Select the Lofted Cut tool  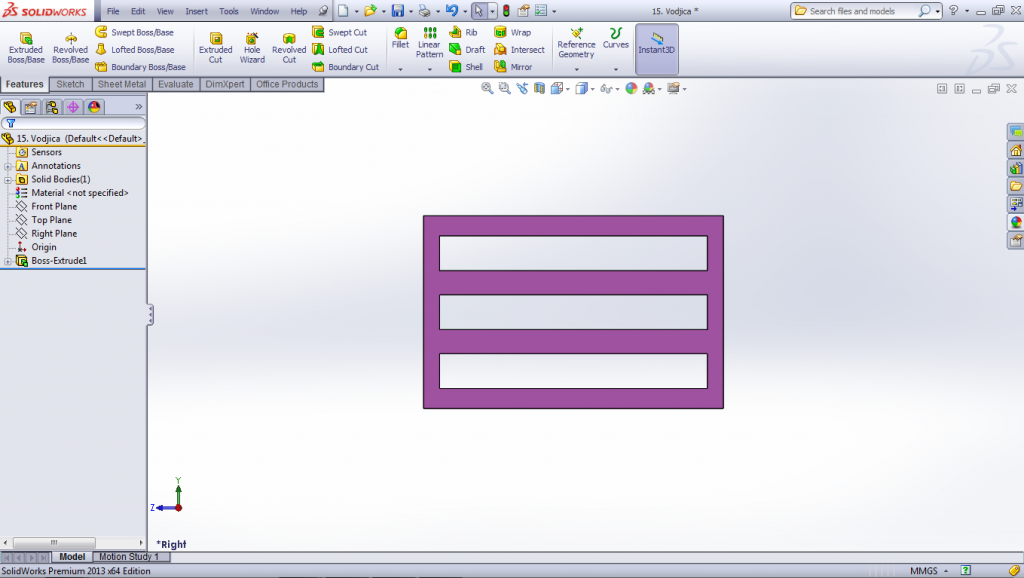340,50
